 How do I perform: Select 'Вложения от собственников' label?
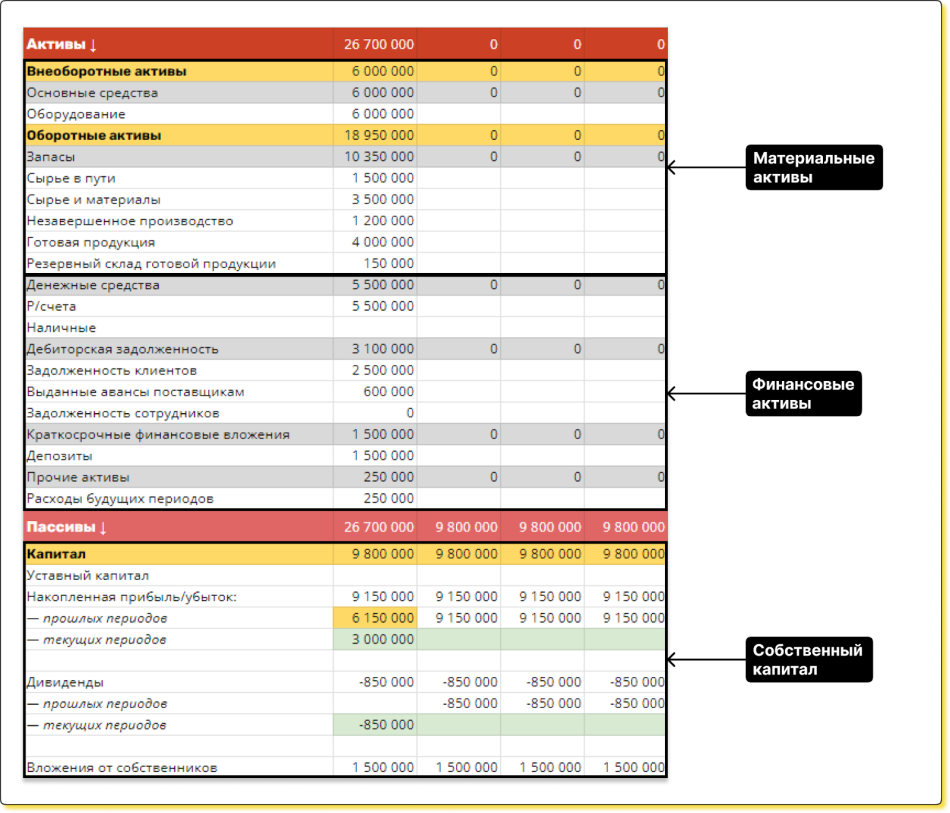coord(122,768)
